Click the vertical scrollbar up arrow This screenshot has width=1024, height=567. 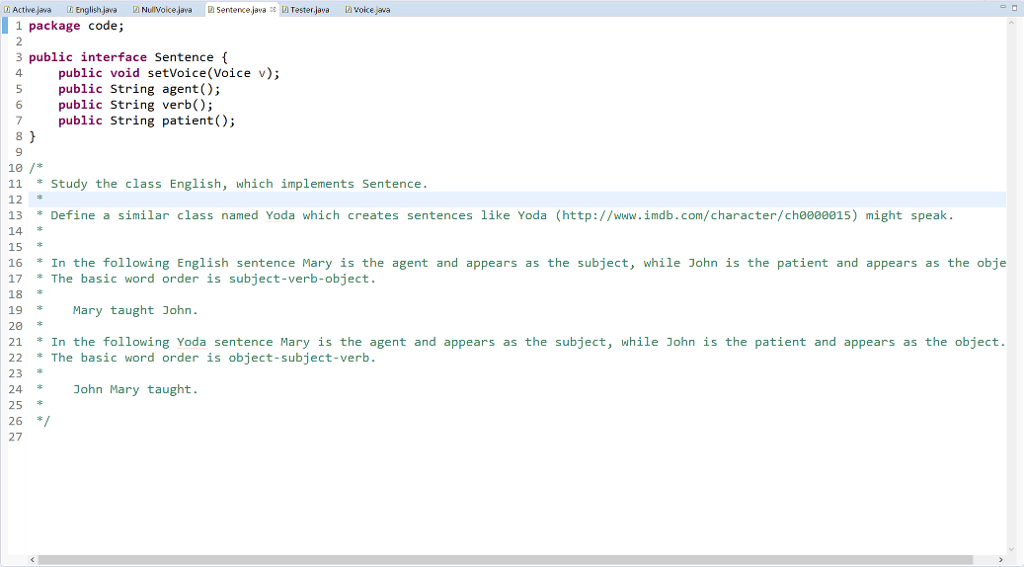pyautogui.click(x=1012, y=22)
